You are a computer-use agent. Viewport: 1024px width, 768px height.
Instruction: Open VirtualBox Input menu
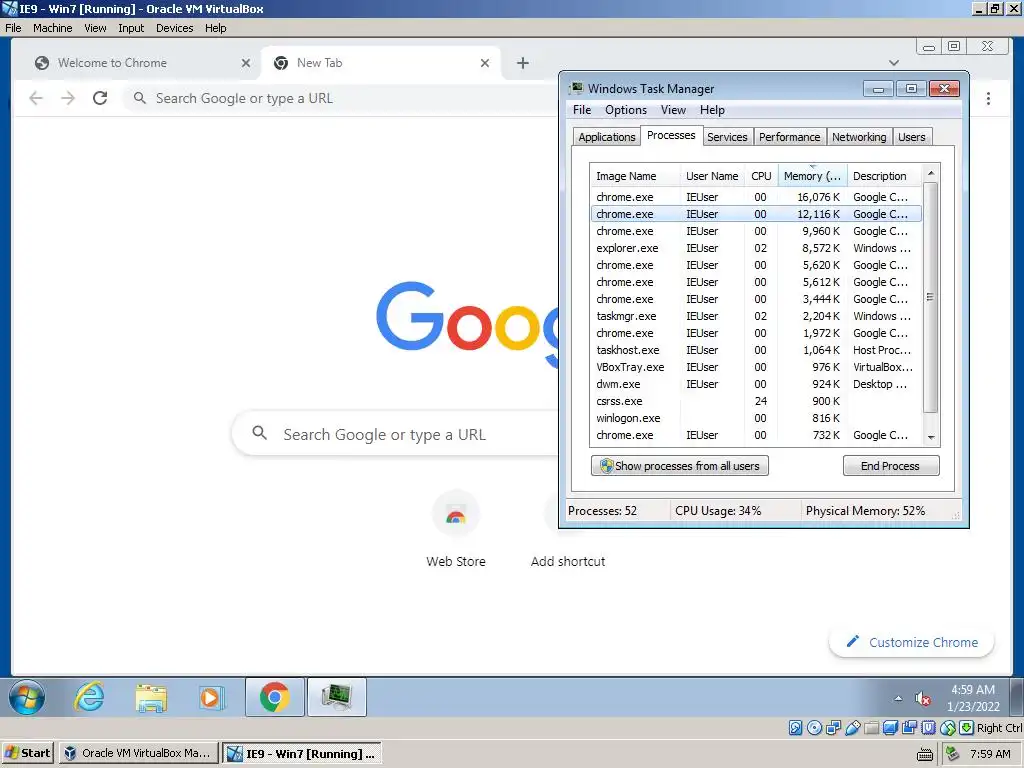131,28
